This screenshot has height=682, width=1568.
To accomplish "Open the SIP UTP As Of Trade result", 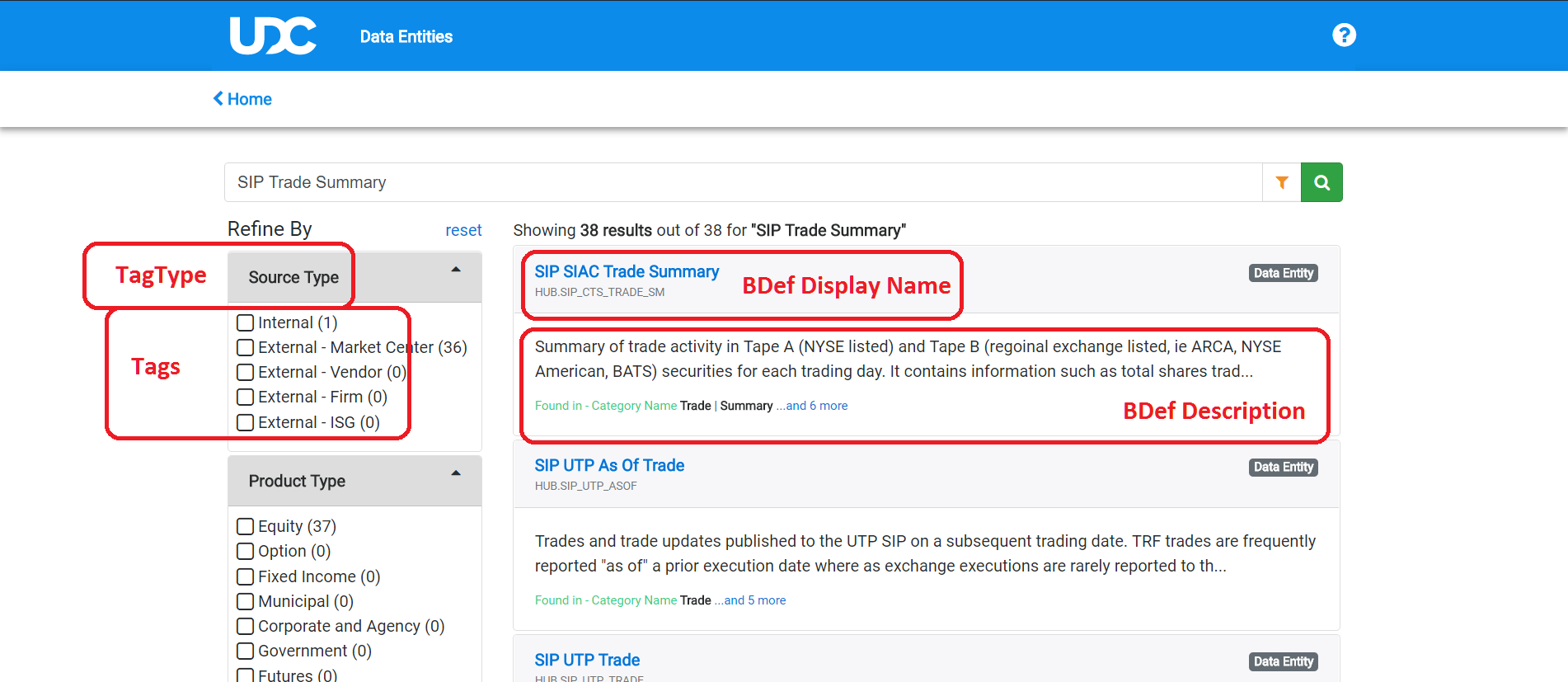I will coord(609,465).
